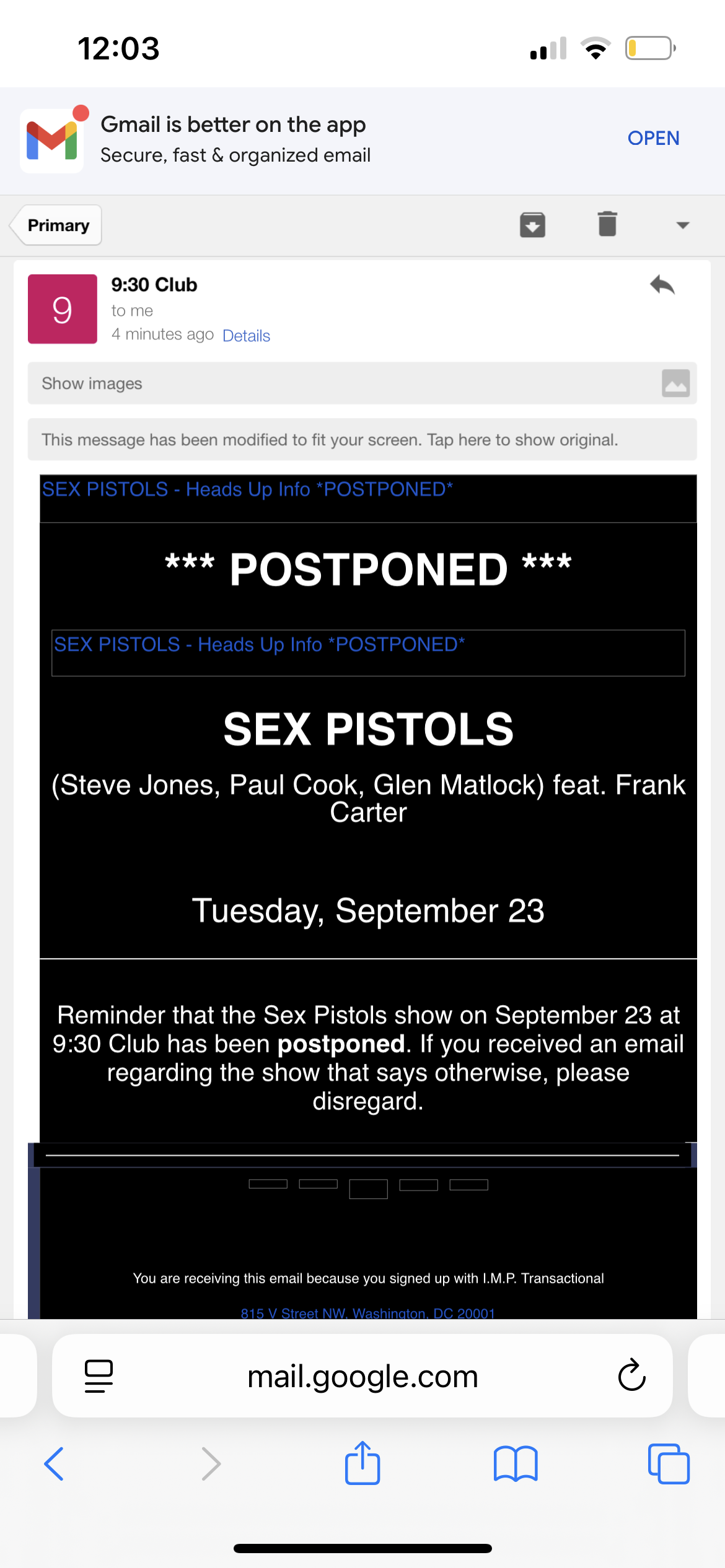Open the Safari share sheet
Image resolution: width=725 pixels, height=1568 pixels.
362,1463
